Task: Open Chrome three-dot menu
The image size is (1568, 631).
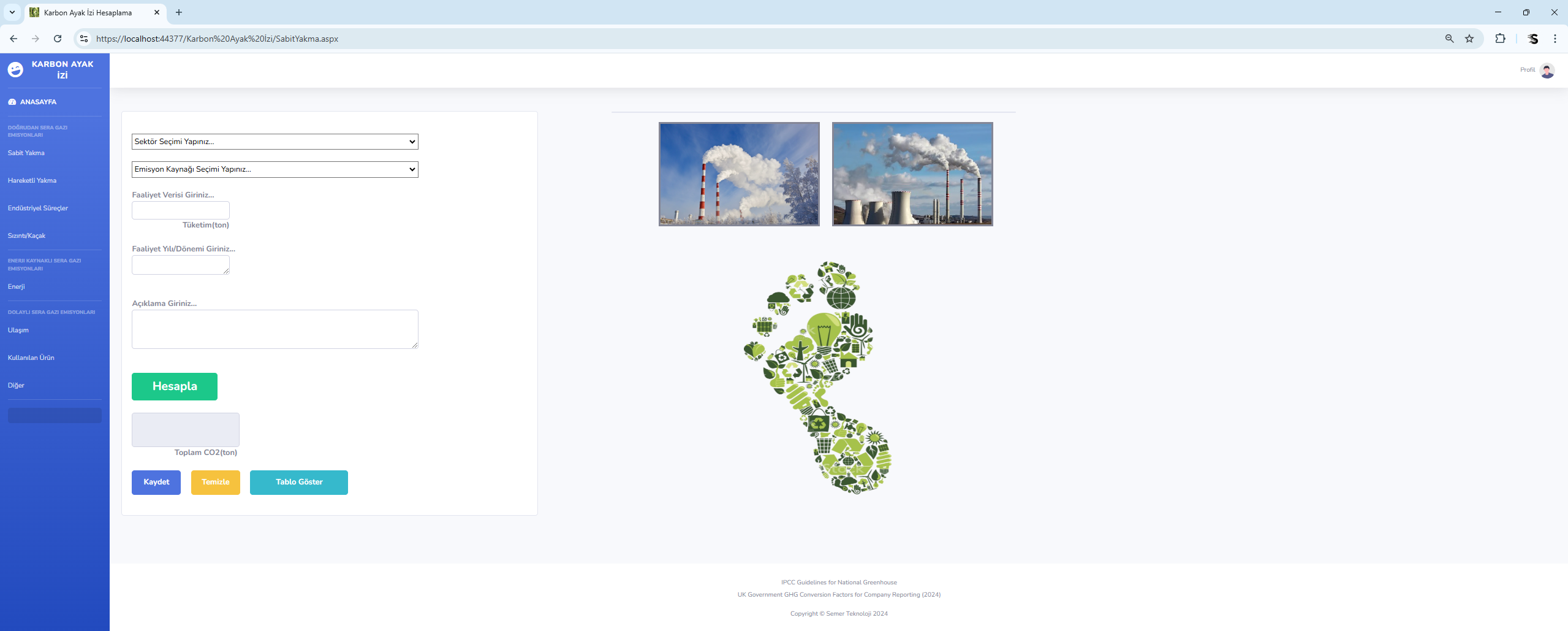Action: (x=1555, y=39)
